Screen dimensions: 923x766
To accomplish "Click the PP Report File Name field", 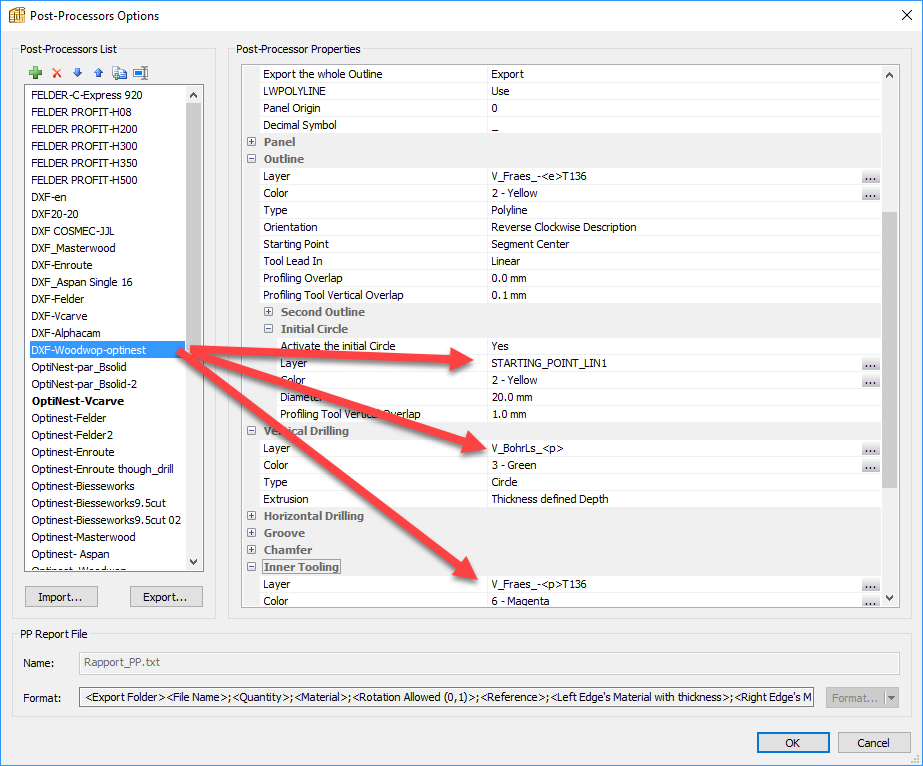I will tap(489, 663).
